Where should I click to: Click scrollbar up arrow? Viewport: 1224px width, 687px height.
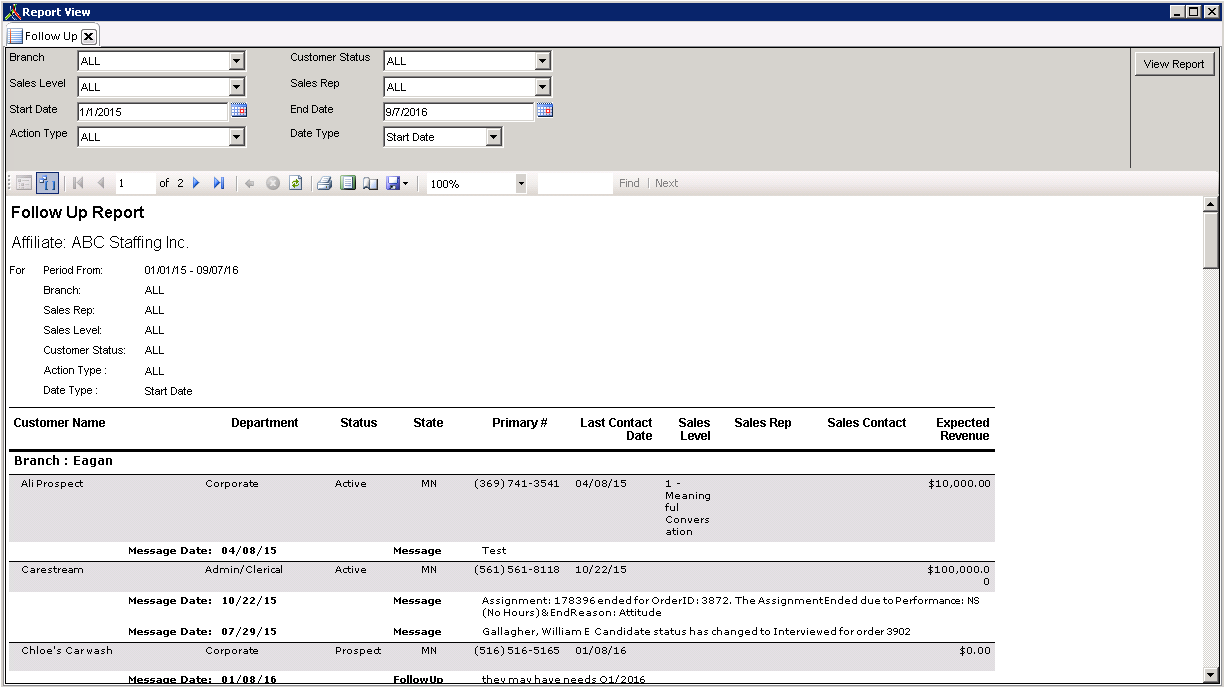coord(1211,204)
